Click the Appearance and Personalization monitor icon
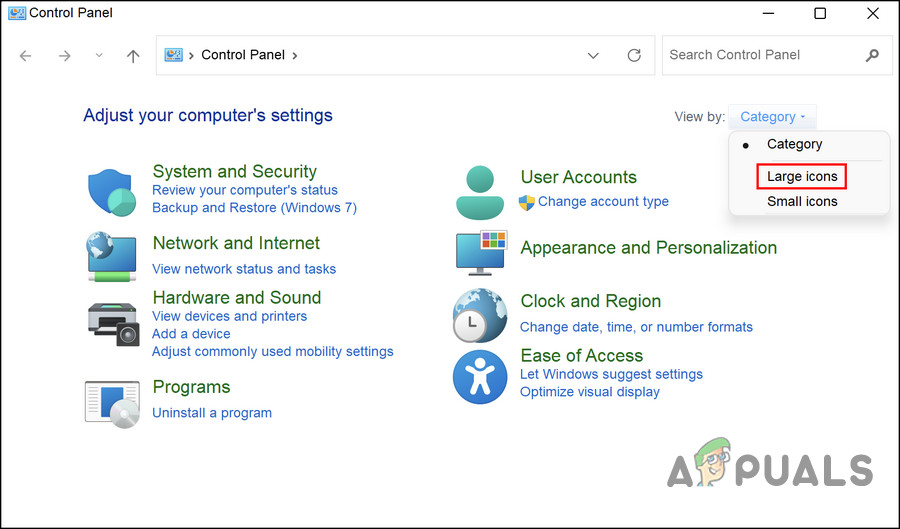This screenshot has width=900, height=529. 481,253
